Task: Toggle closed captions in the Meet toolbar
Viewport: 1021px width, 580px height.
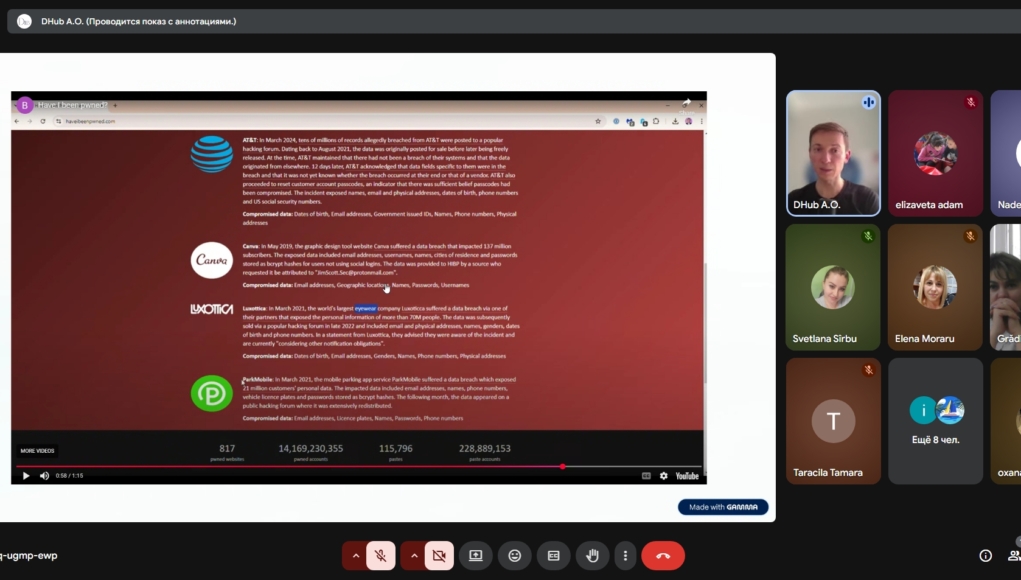Action: (x=553, y=555)
